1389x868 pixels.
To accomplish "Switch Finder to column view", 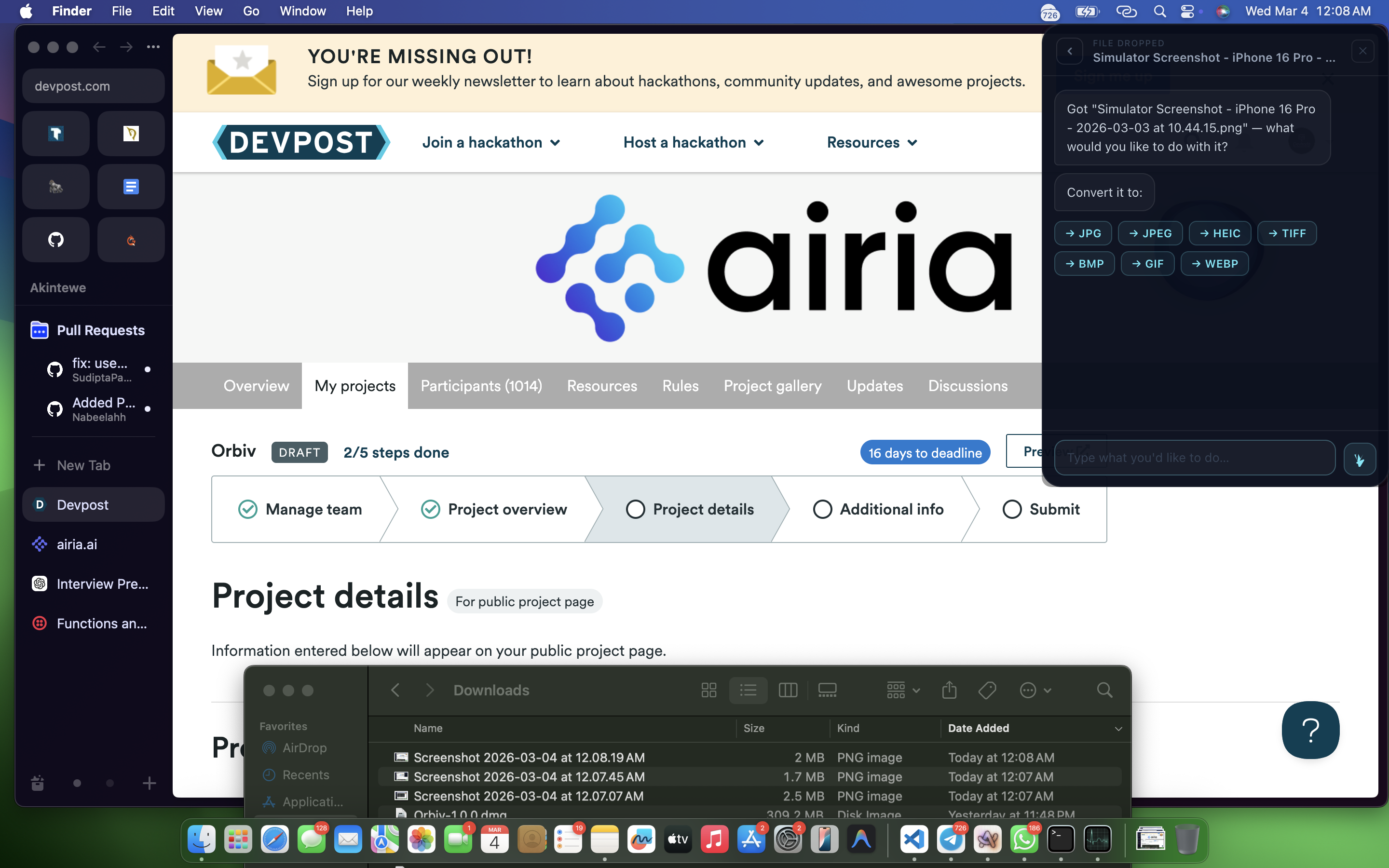I will pyautogui.click(x=788, y=690).
